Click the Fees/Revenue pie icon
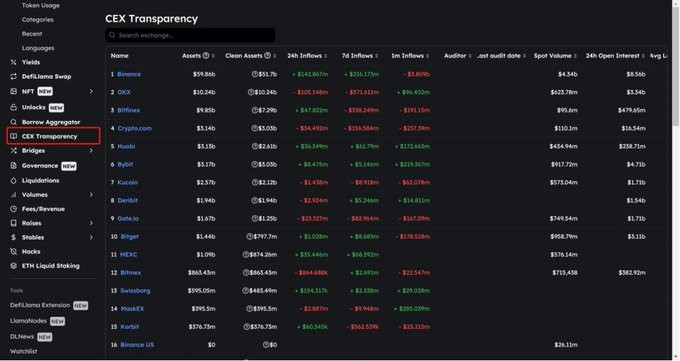Screen dimensions: 680x361 pyautogui.click(x=13, y=209)
